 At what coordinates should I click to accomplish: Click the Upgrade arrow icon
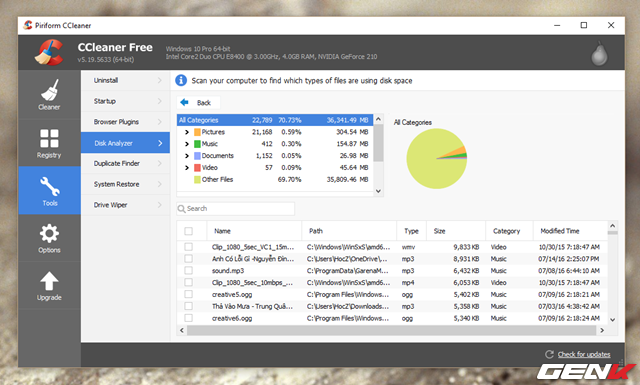click(x=49, y=281)
